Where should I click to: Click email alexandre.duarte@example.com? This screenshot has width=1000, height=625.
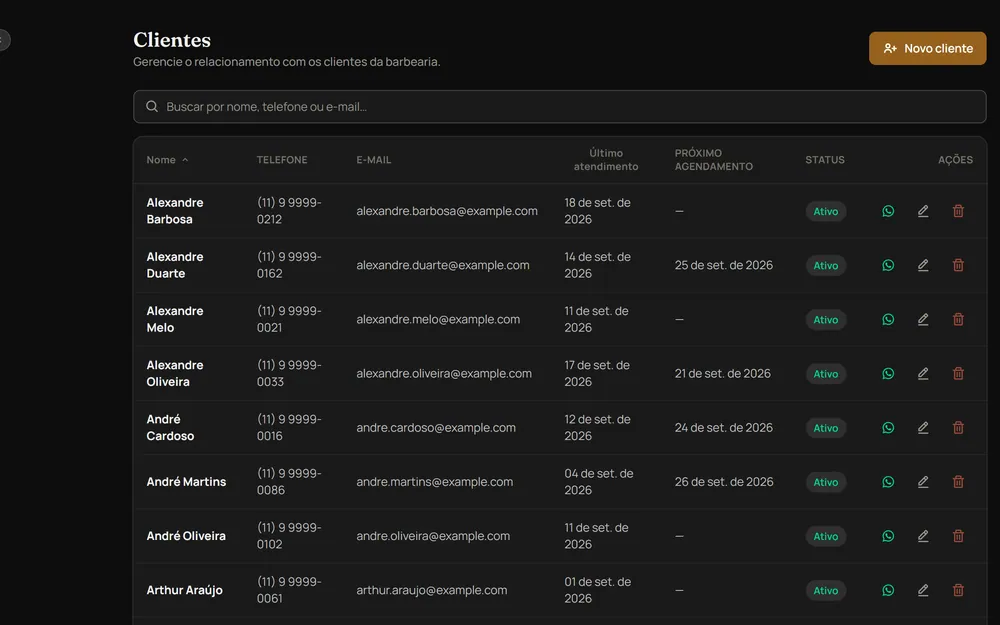point(443,265)
